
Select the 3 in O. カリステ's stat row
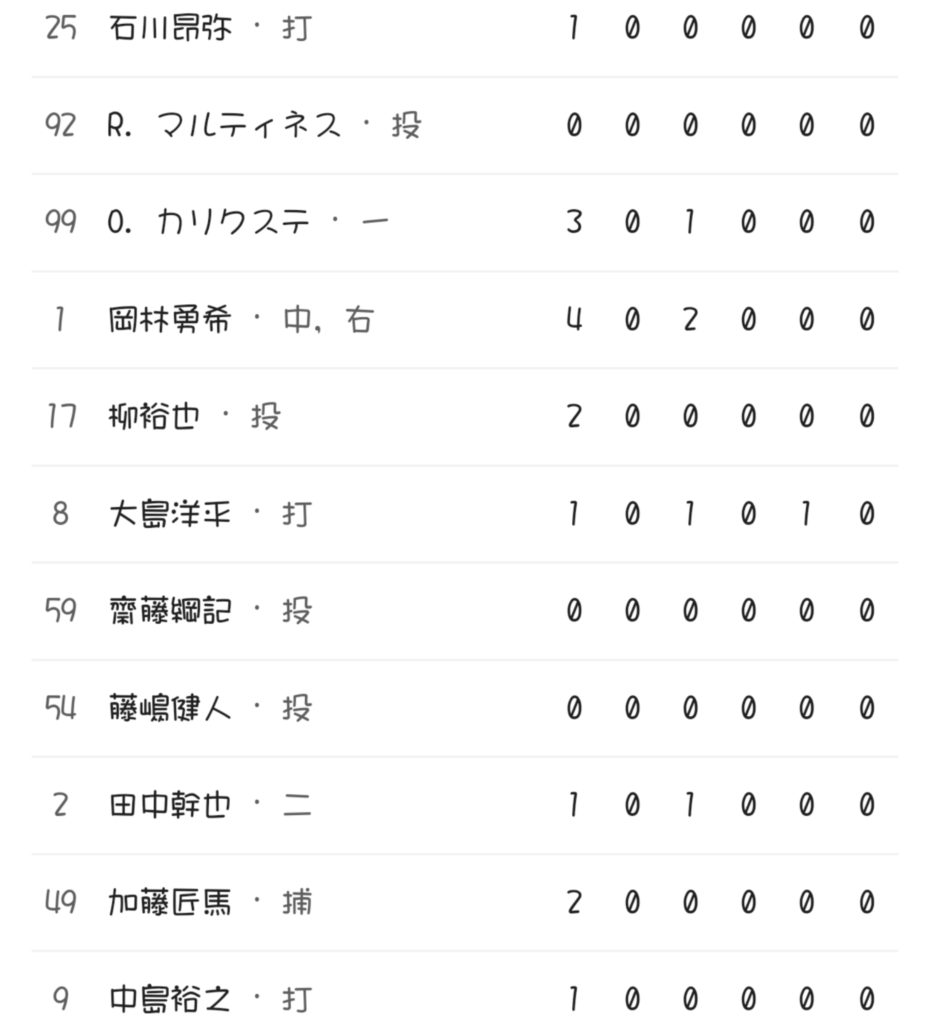pyautogui.click(x=574, y=222)
